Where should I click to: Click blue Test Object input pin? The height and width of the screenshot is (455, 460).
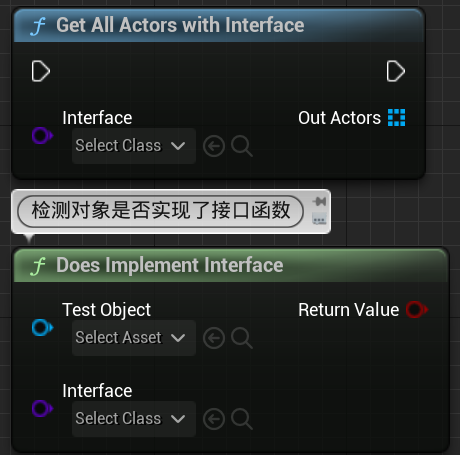click(42, 328)
